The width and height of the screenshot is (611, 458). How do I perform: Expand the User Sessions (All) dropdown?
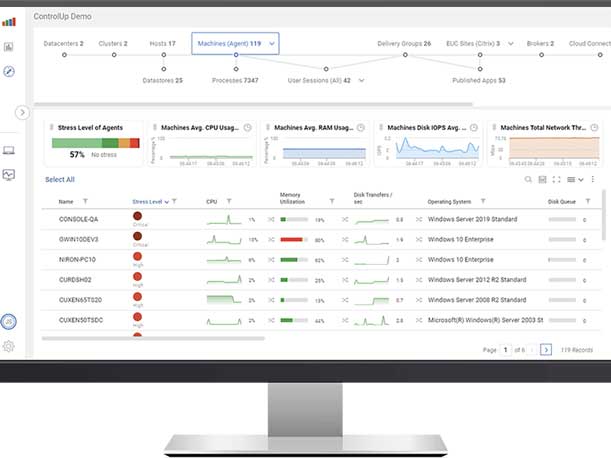(x=360, y=80)
